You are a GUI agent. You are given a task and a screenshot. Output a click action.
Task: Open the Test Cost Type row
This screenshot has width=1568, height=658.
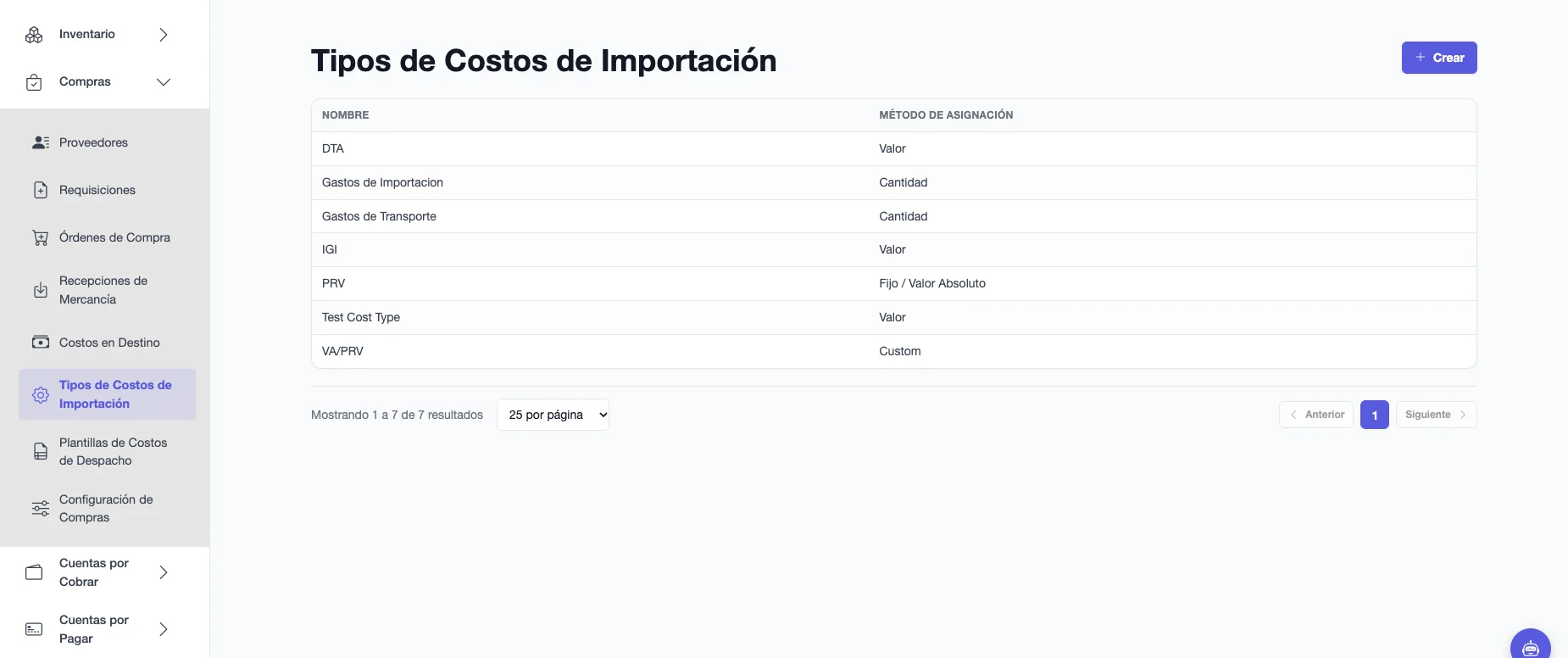click(x=894, y=317)
